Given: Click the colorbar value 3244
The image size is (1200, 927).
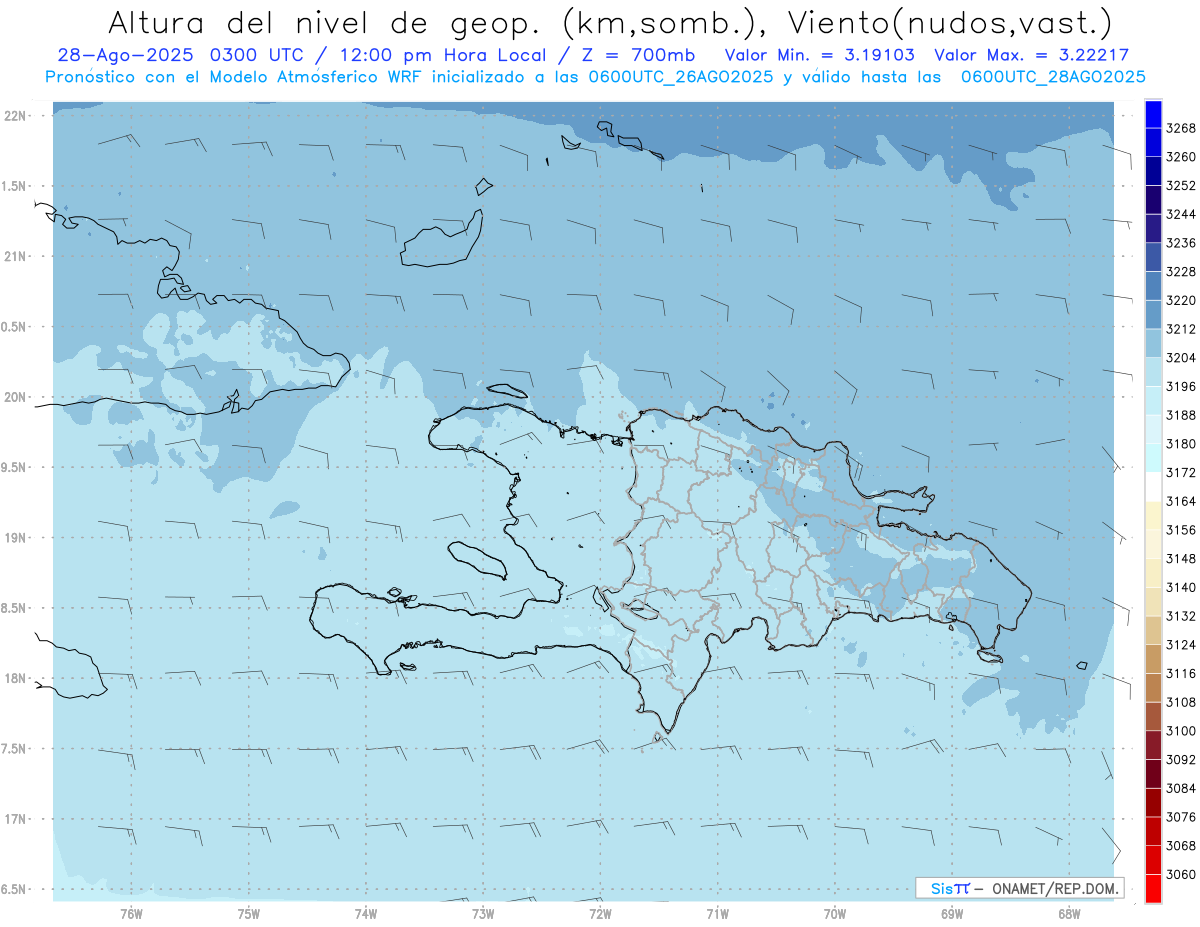Looking at the screenshot, I should [1180, 214].
